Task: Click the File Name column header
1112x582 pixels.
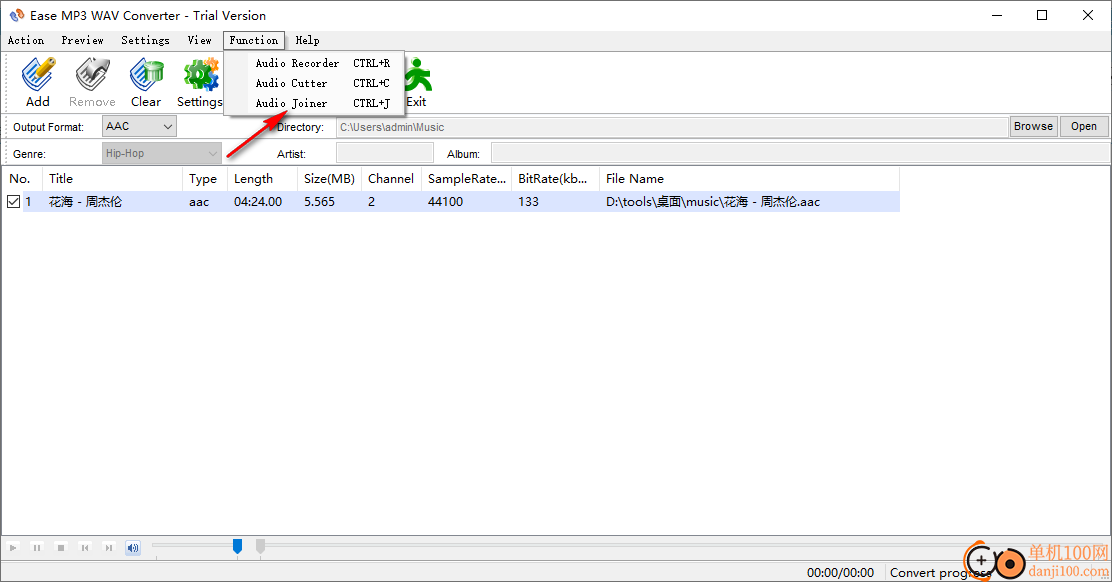Action: tap(750, 179)
